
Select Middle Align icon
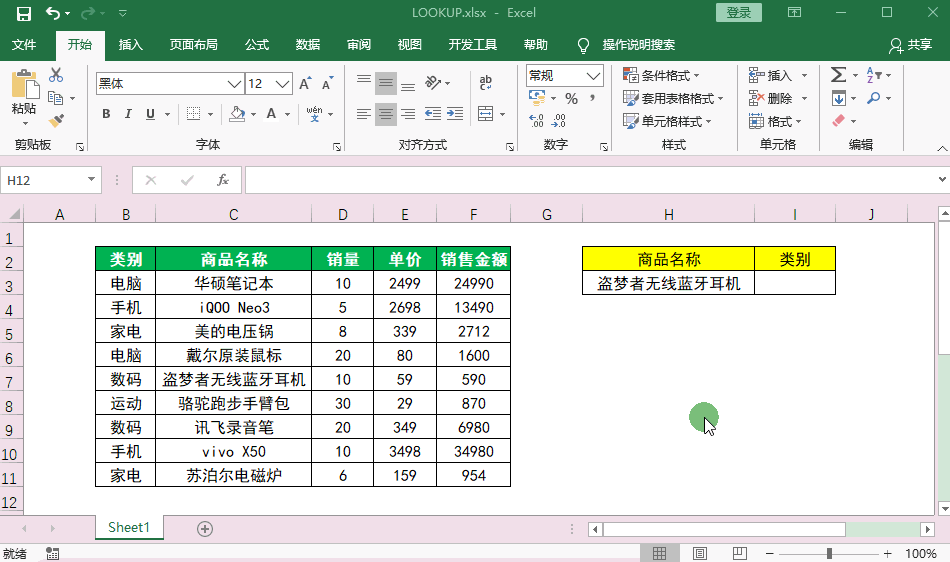(x=385, y=84)
